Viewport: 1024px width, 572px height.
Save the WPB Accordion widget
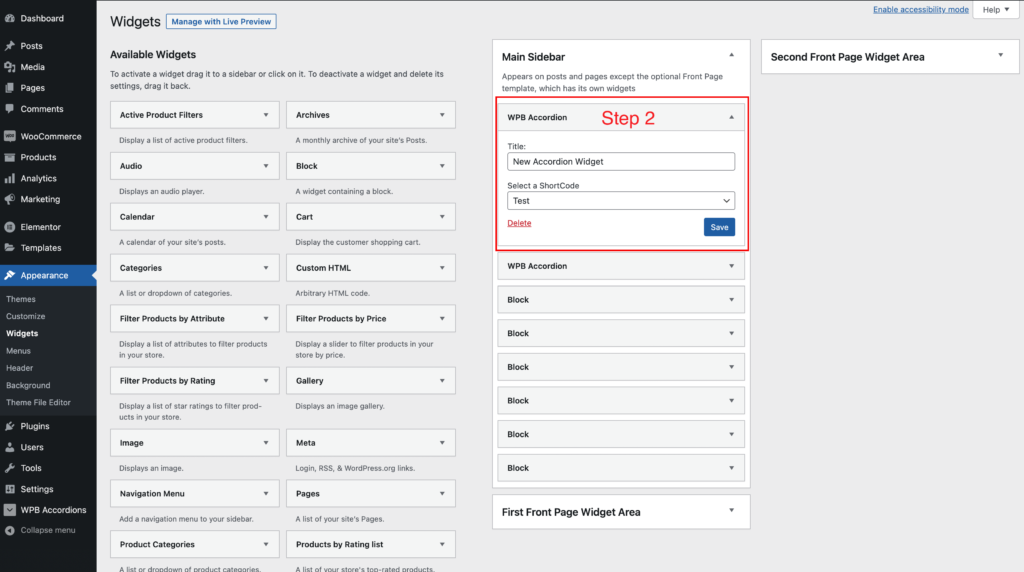click(719, 227)
